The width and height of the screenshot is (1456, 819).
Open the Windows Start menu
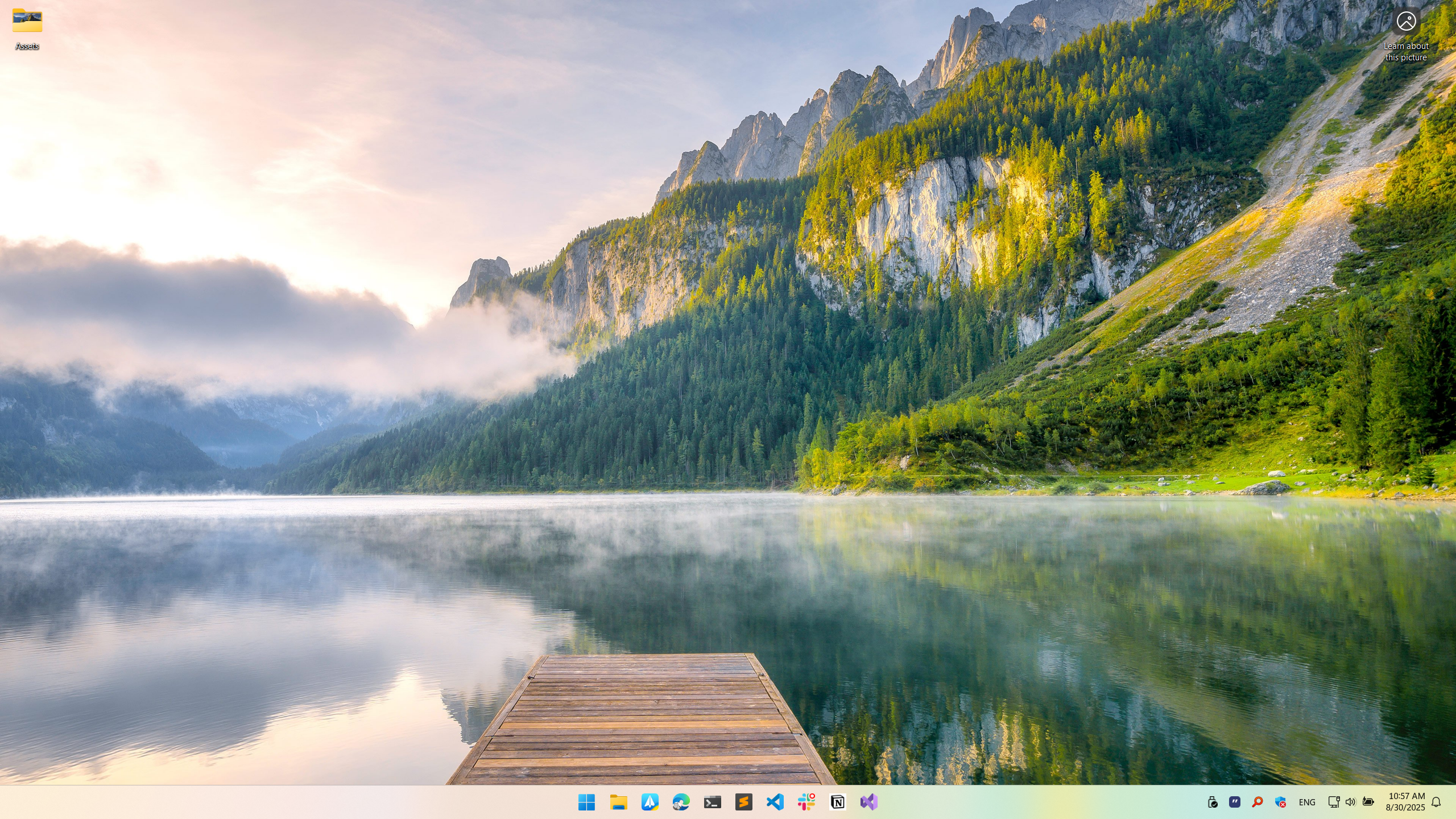[586, 802]
